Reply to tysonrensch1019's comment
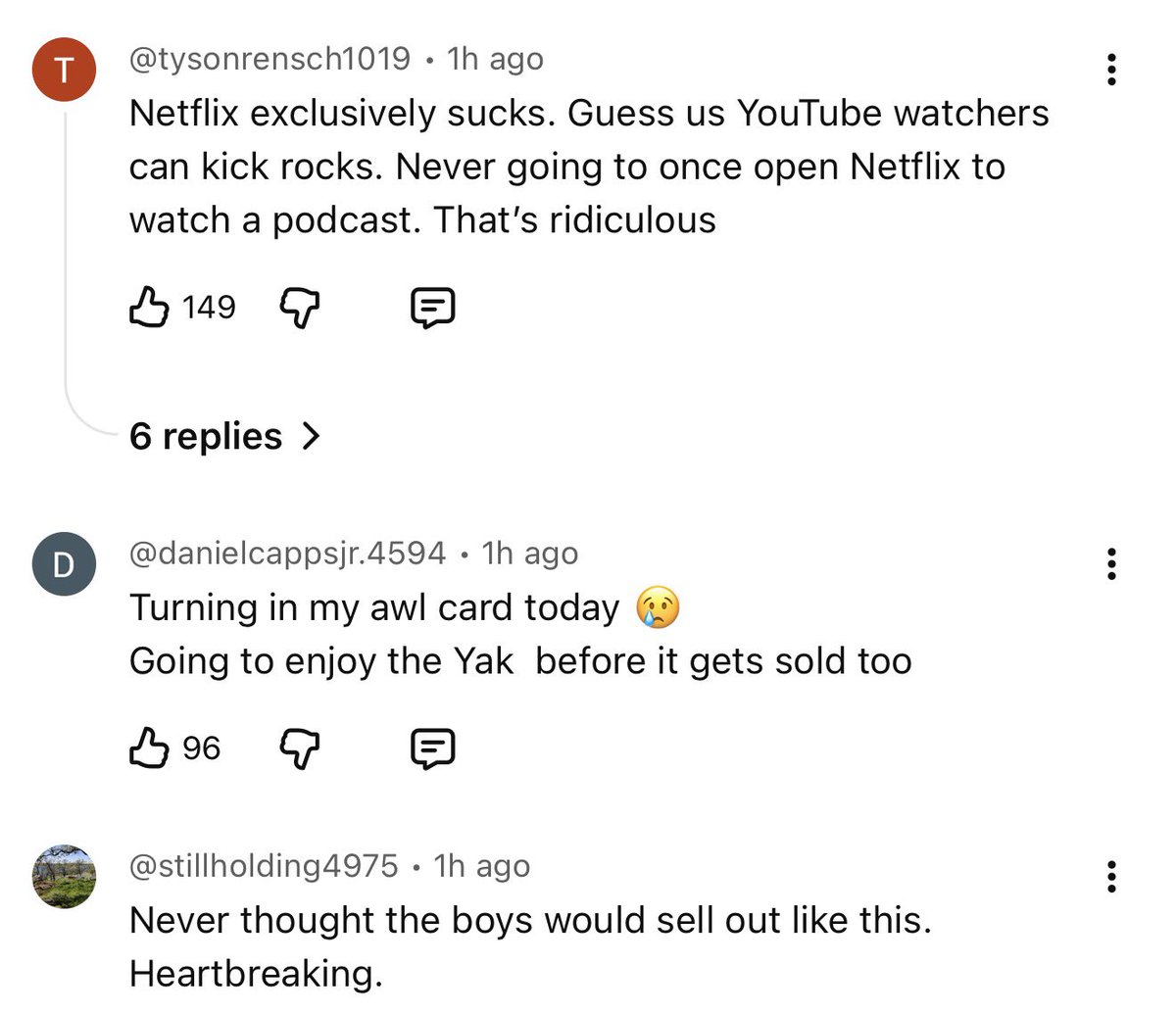This screenshot has width=1176, height=1013. click(x=431, y=309)
